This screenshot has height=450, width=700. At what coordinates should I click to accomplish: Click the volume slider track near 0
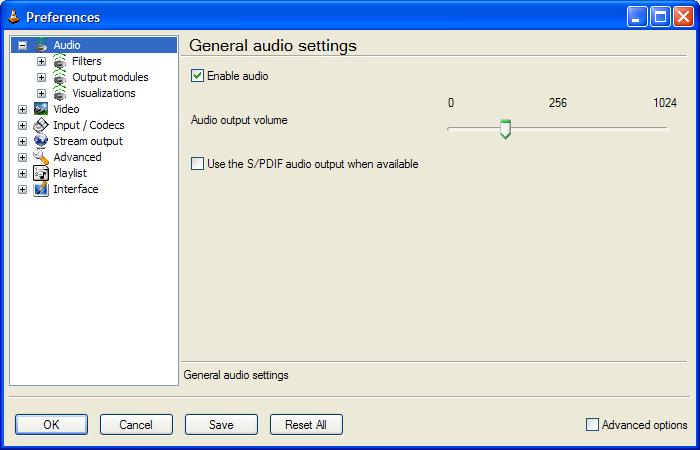452,129
